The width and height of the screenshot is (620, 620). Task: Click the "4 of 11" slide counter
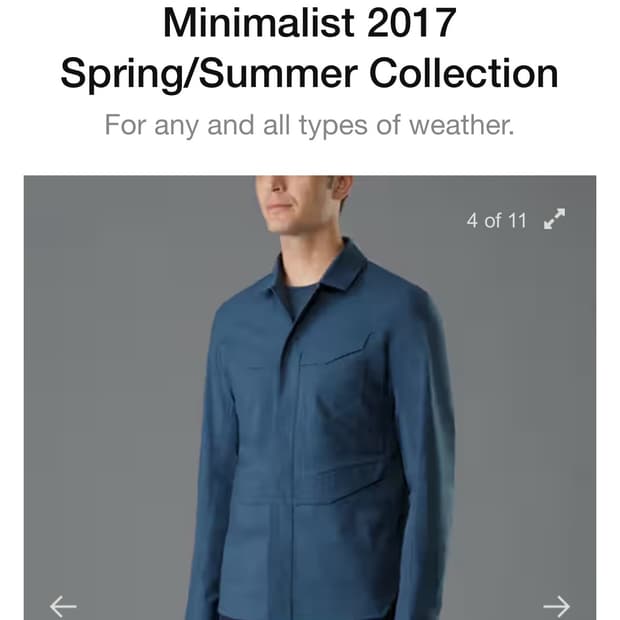coord(496,220)
